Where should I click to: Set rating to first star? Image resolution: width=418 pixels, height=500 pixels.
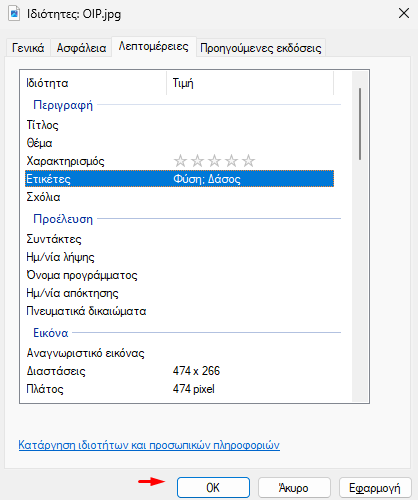coord(180,161)
